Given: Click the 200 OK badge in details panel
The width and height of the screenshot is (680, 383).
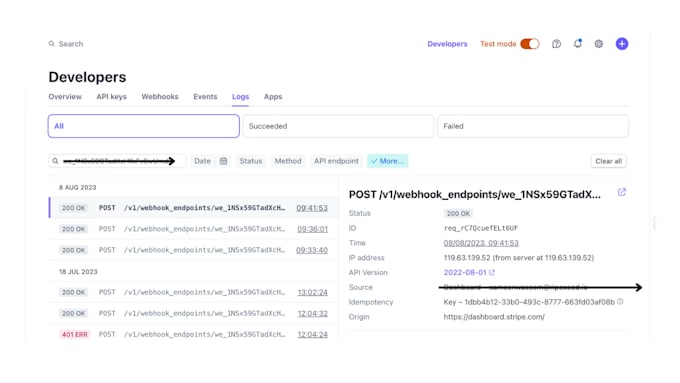Looking at the screenshot, I should 458,213.
